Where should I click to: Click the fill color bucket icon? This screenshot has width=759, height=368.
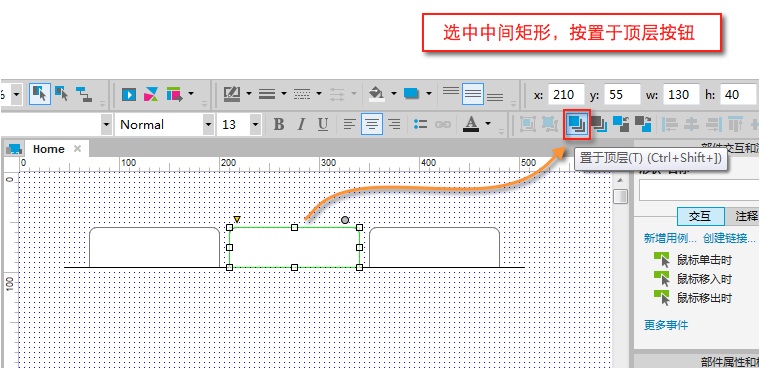coord(377,93)
